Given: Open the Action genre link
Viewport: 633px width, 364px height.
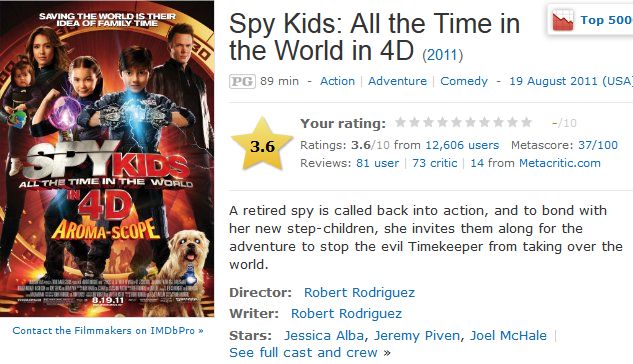Looking at the screenshot, I should pos(337,81).
